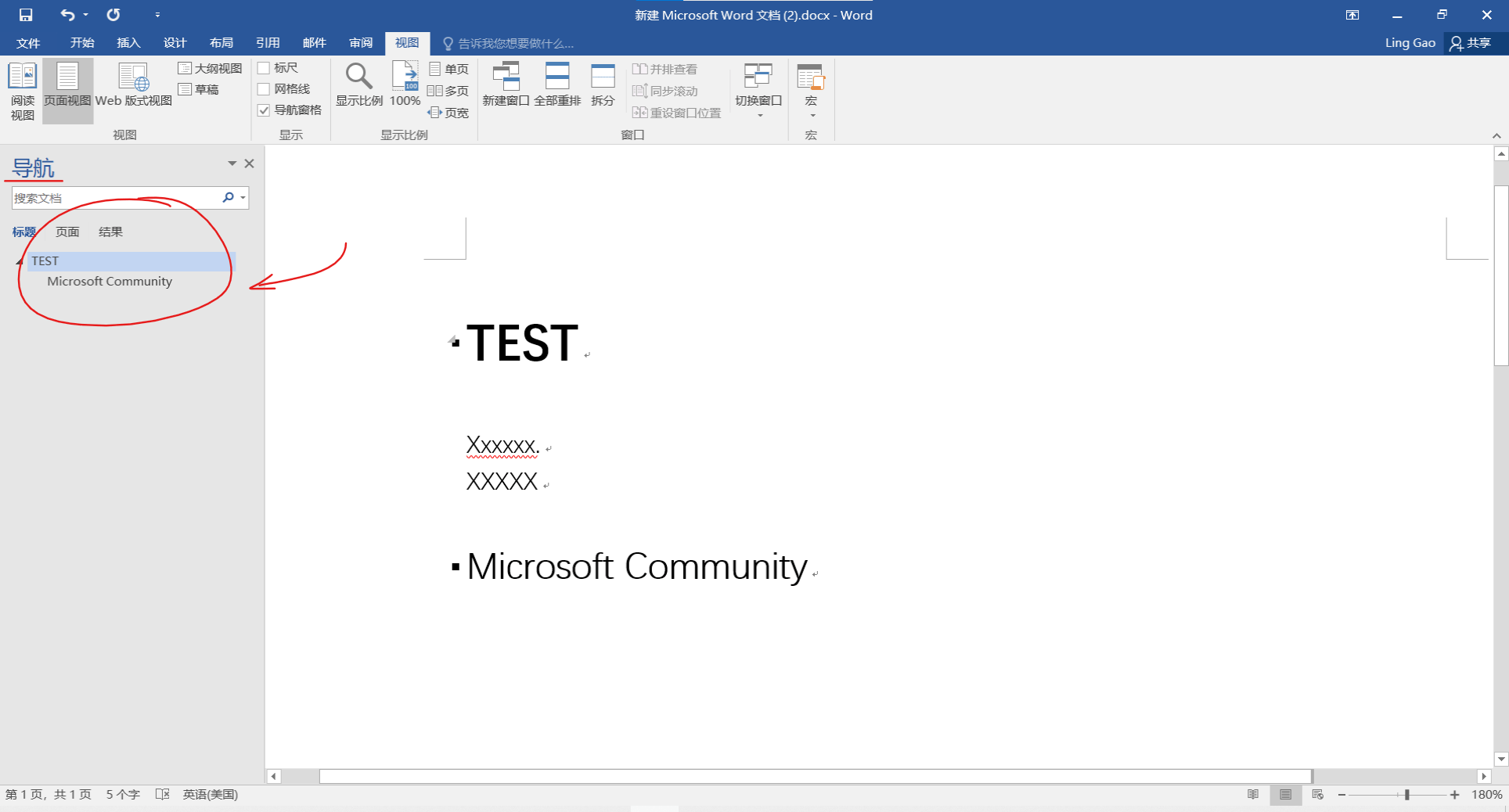The height and width of the screenshot is (812, 1509).
Task: Collapse the TEST heading in navigation tree
Action: click(20, 261)
